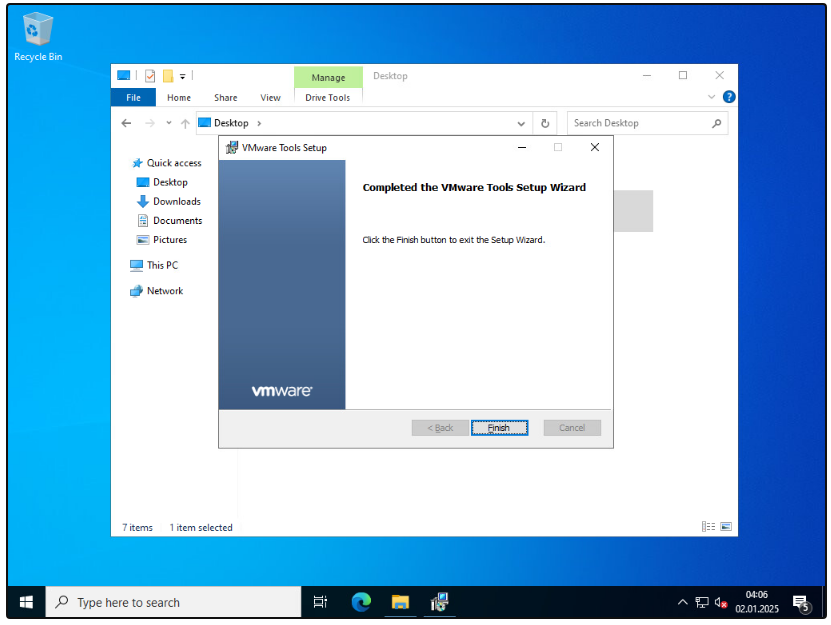Minimize the VMware Tools Setup dialog
The image size is (831, 625).
521,147
